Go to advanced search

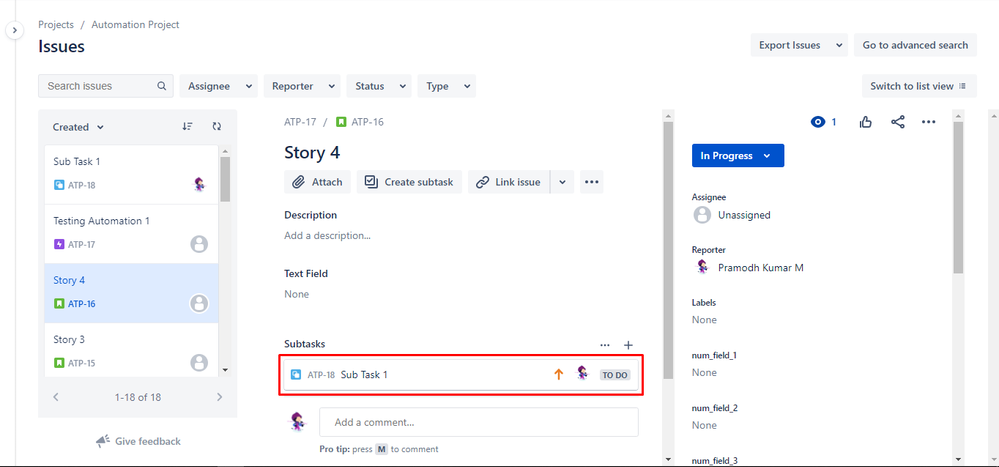coord(916,45)
